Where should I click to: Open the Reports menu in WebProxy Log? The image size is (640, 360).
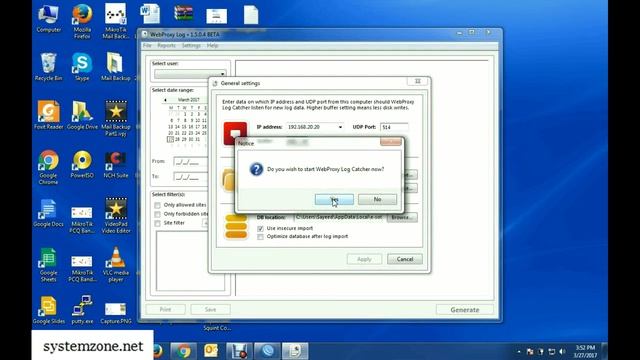(x=166, y=46)
